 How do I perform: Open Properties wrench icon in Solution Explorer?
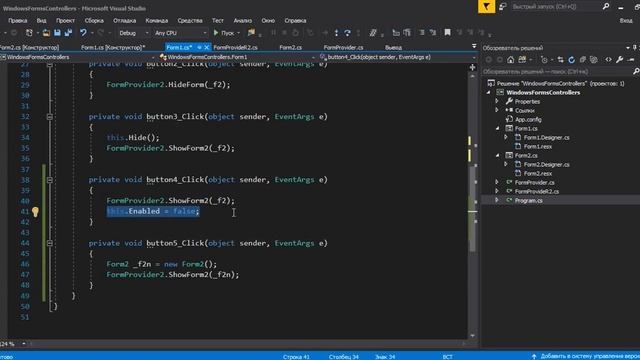[x=620, y=60]
